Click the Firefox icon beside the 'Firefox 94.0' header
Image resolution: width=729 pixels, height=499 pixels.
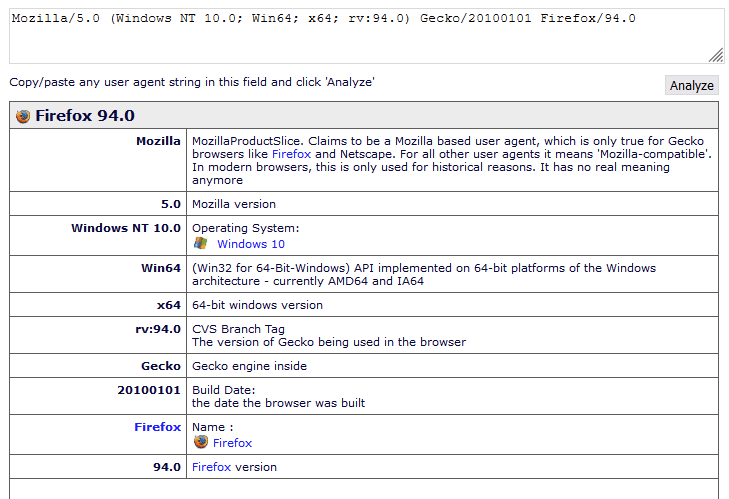[23, 116]
